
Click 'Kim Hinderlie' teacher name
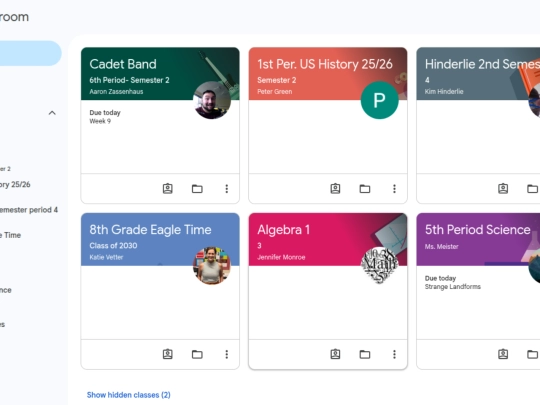tap(444, 92)
